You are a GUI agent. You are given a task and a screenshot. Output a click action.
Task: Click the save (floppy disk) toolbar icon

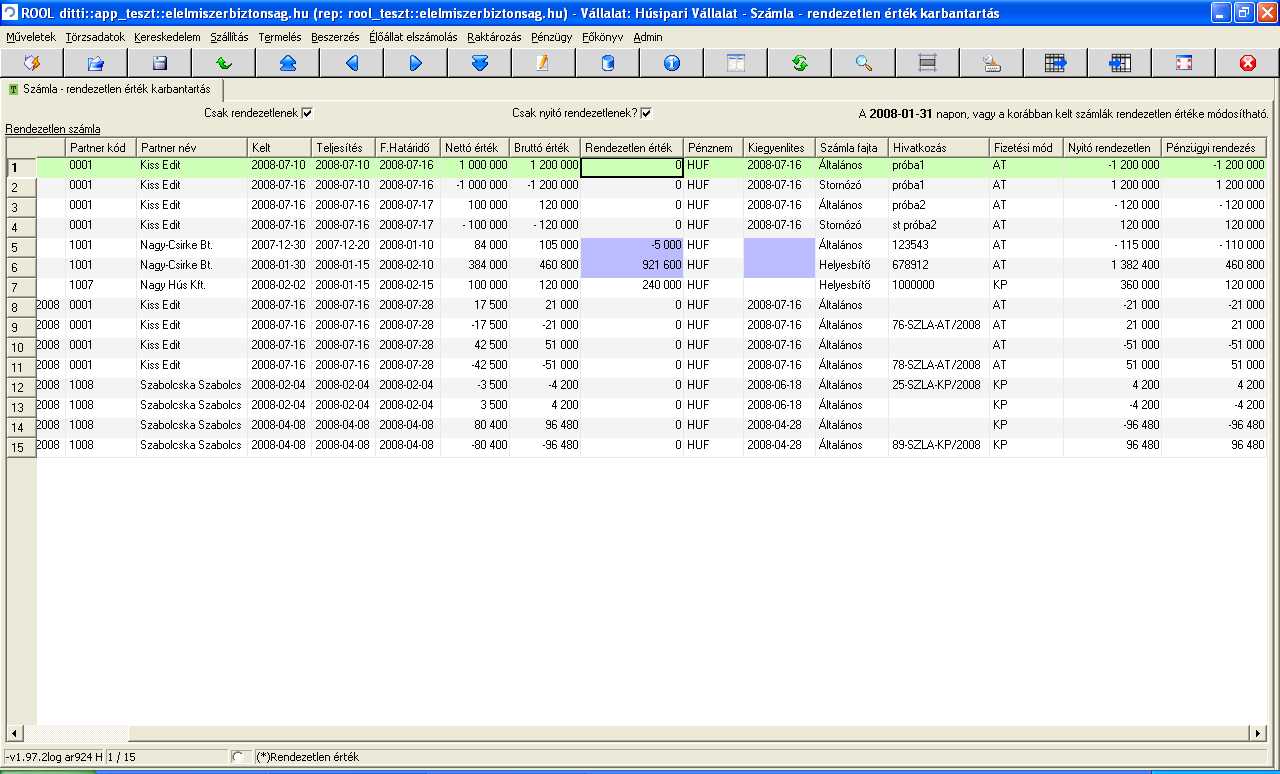pyautogui.click(x=159, y=63)
